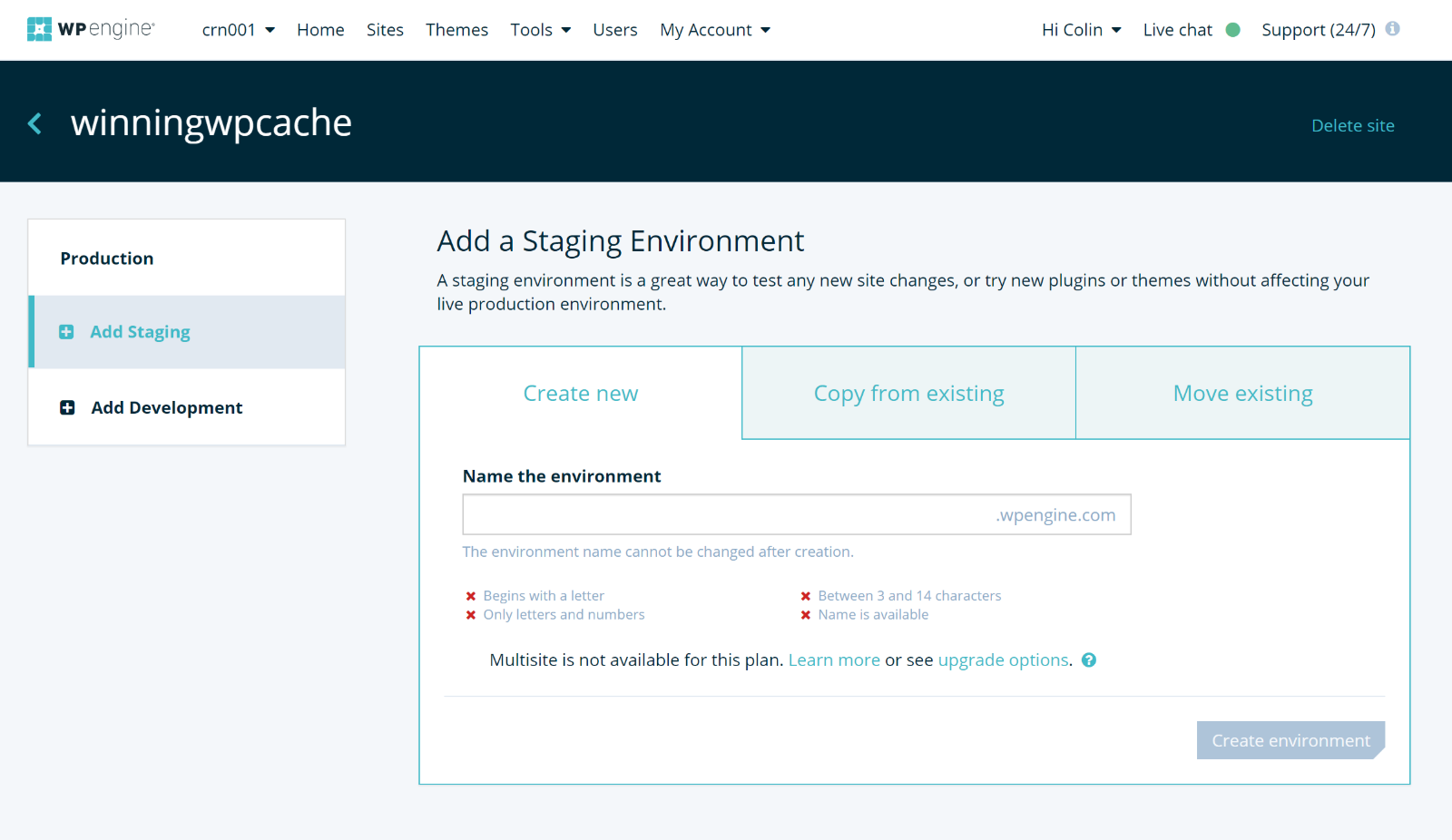This screenshot has width=1452, height=840.
Task: Select the Production environment
Action: [187, 259]
